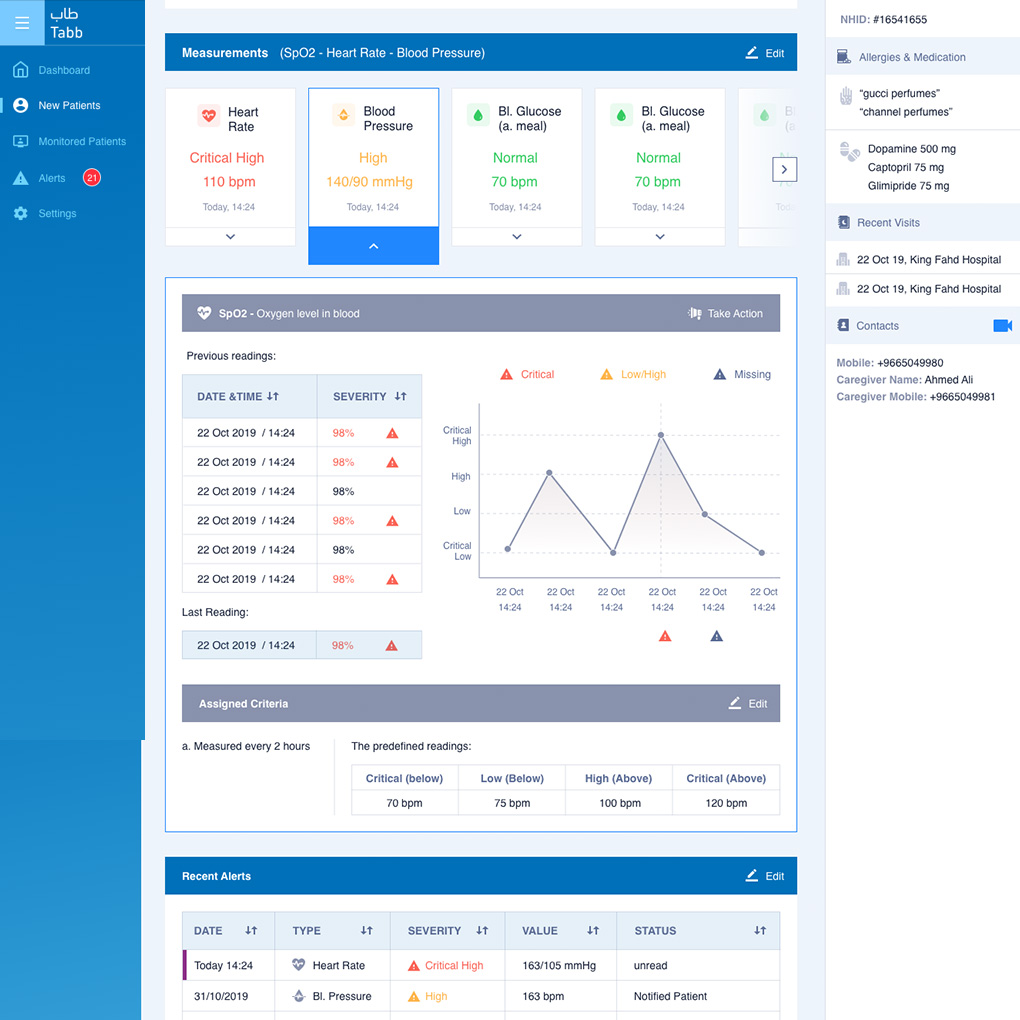Click the red alerts badge showing 21
1020x1020 pixels.
(92, 178)
